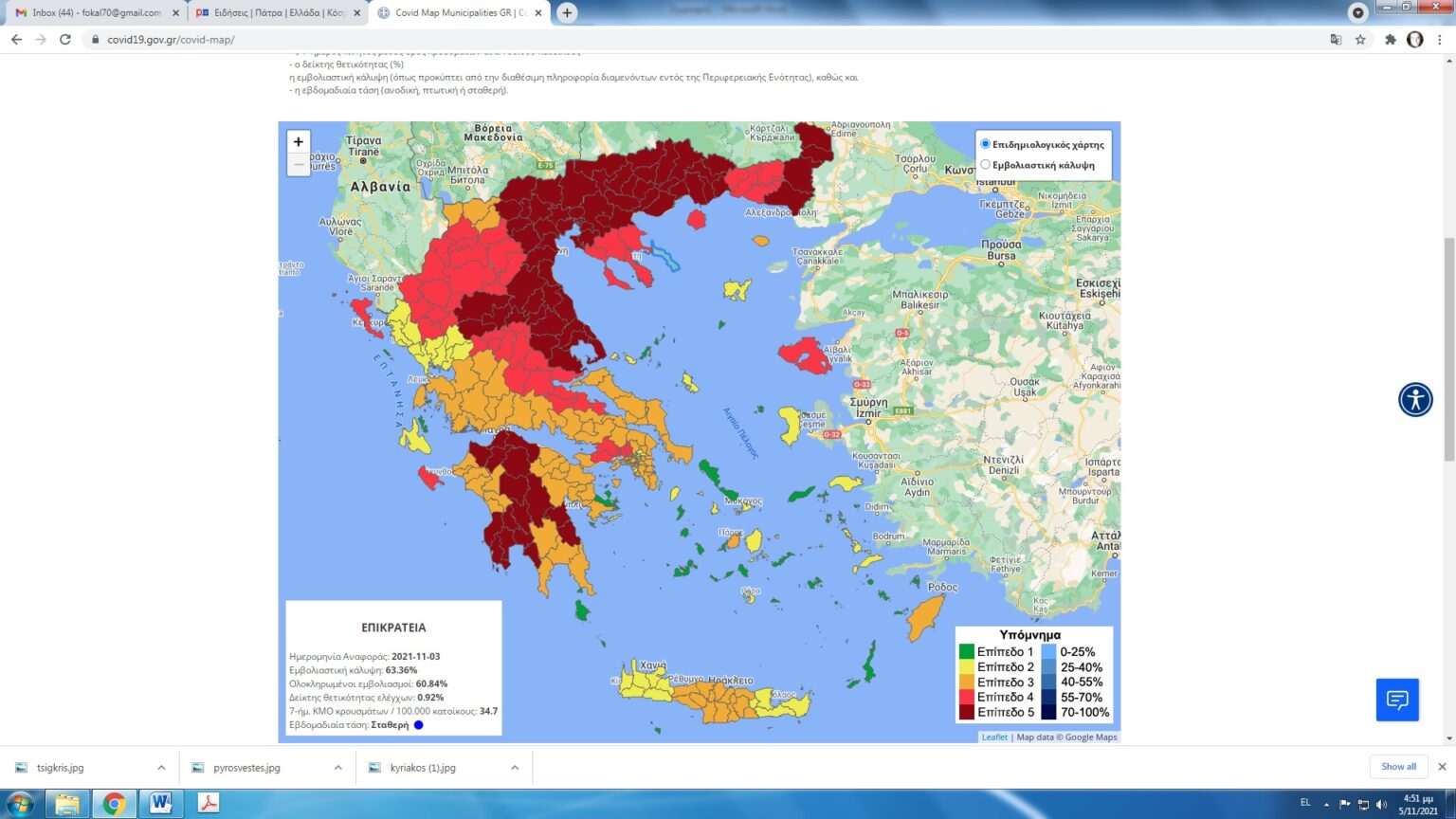Click the Show all downloads button
The height and width of the screenshot is (819, 1456).
point(1398,767)
